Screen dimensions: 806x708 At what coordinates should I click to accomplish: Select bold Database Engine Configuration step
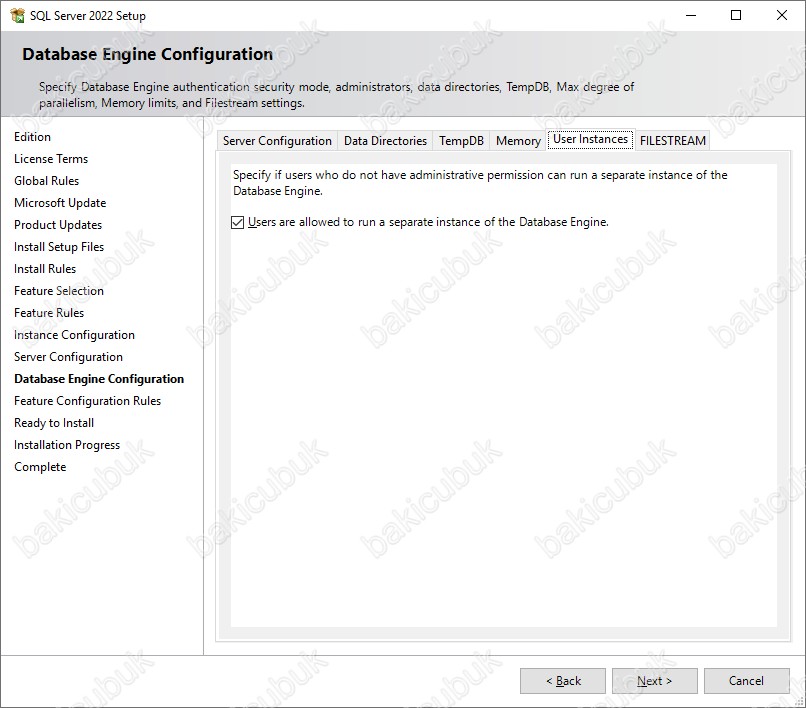coord(99,379)
